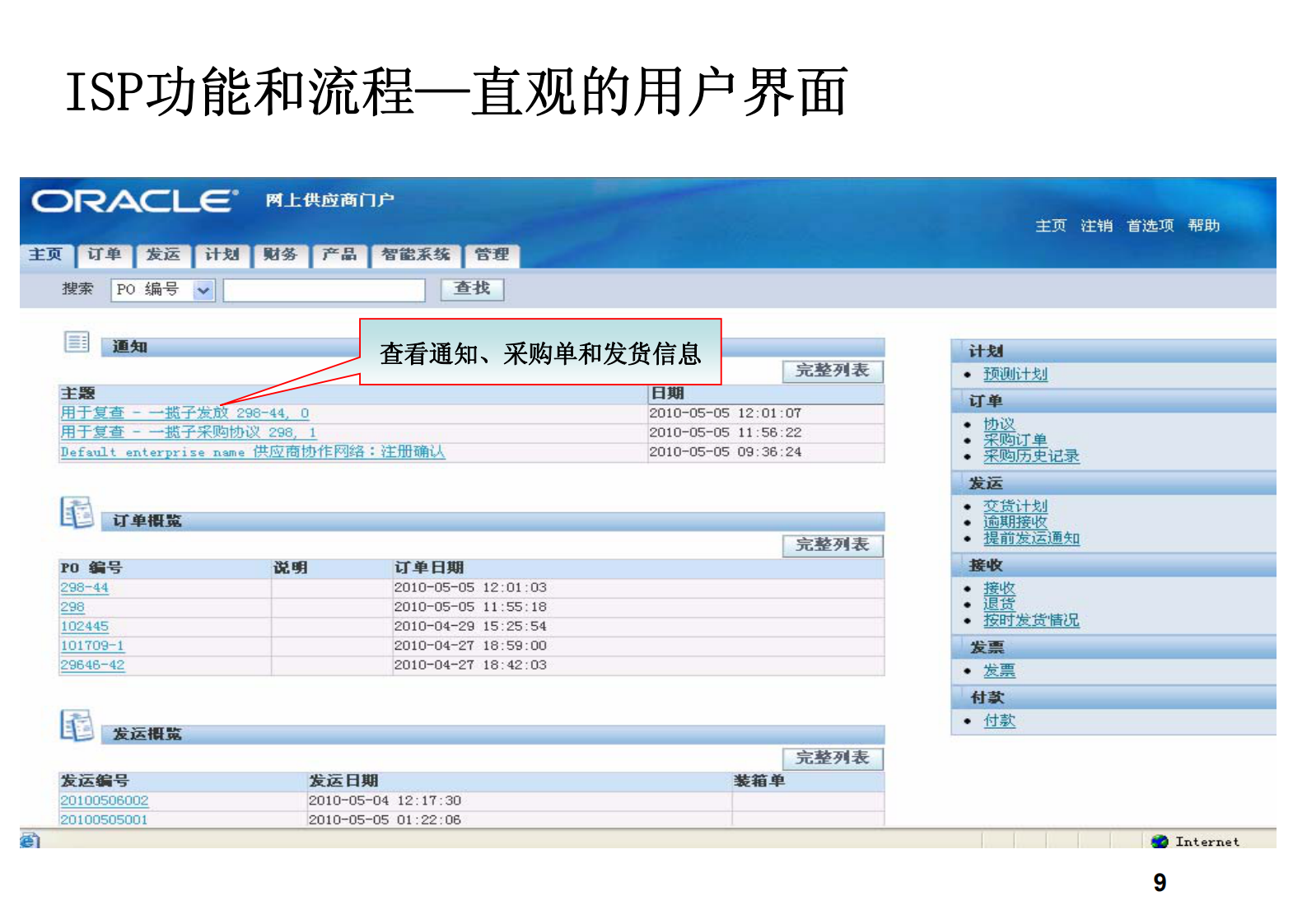The width and height of the screenshot is (1307, 924).
Task: Click the 预测计划 link
Action: [x=1015, y=375]
